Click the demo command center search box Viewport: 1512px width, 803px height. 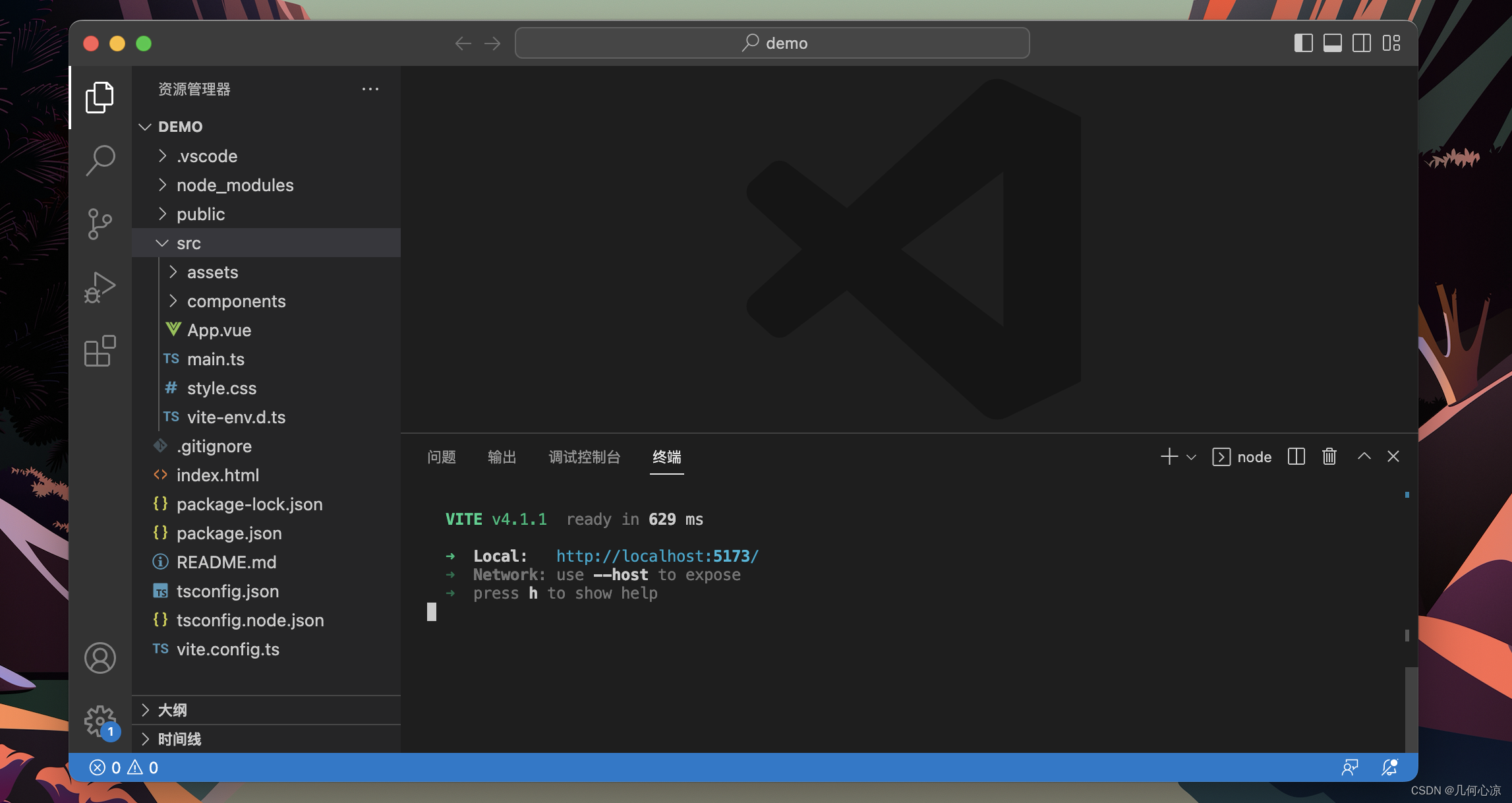point(772,43)
